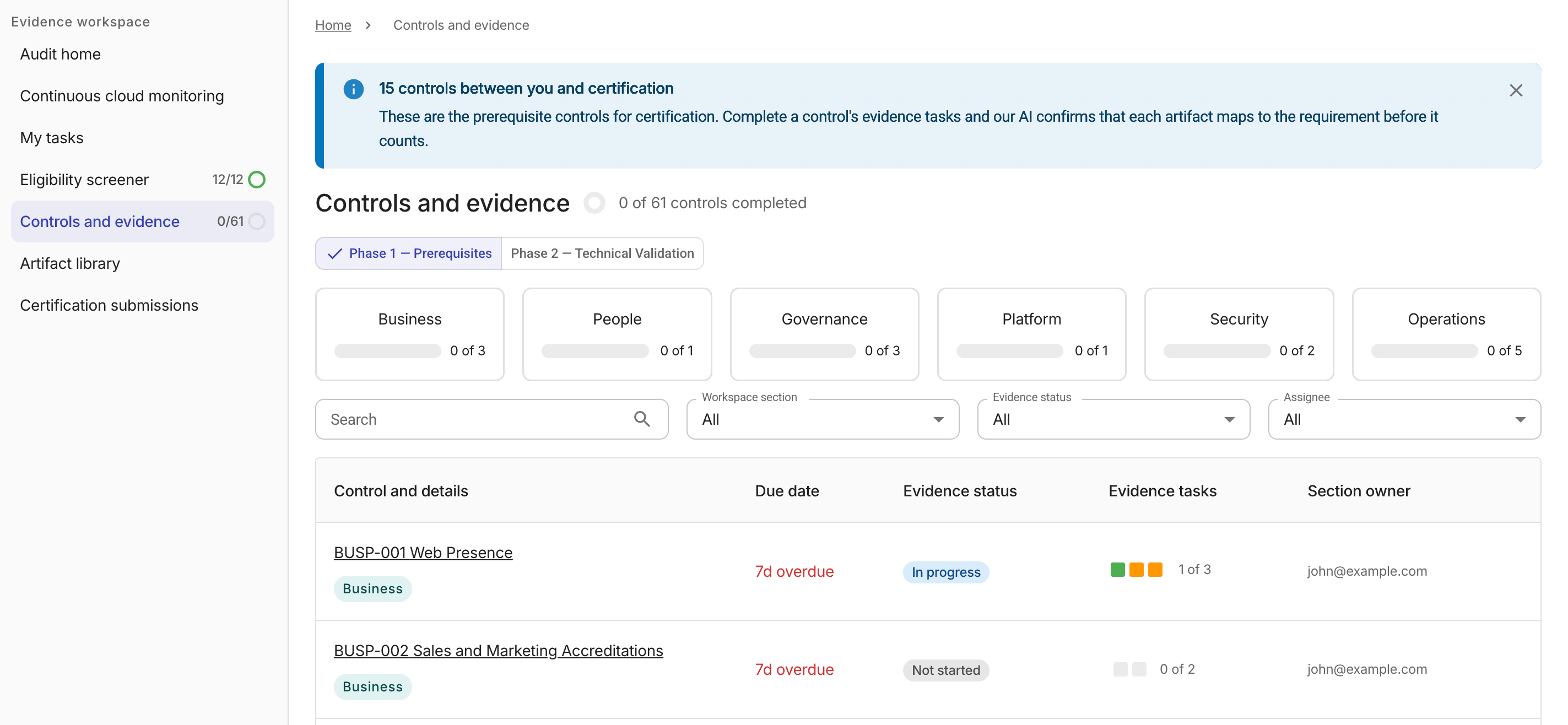Image resolution: width=1568 pixels, height=725 pixels.
Task: Select the Platform category card
Action: click(x=1031, y=334)
